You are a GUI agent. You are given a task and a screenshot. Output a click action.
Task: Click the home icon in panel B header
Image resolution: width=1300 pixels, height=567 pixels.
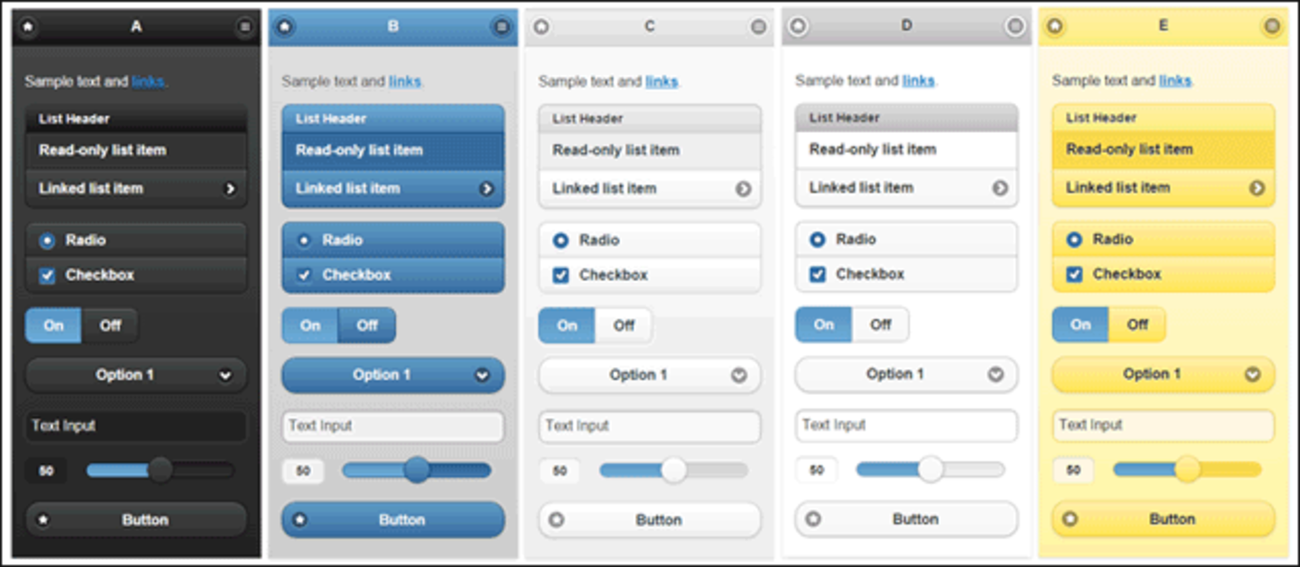tap(285, 27)
